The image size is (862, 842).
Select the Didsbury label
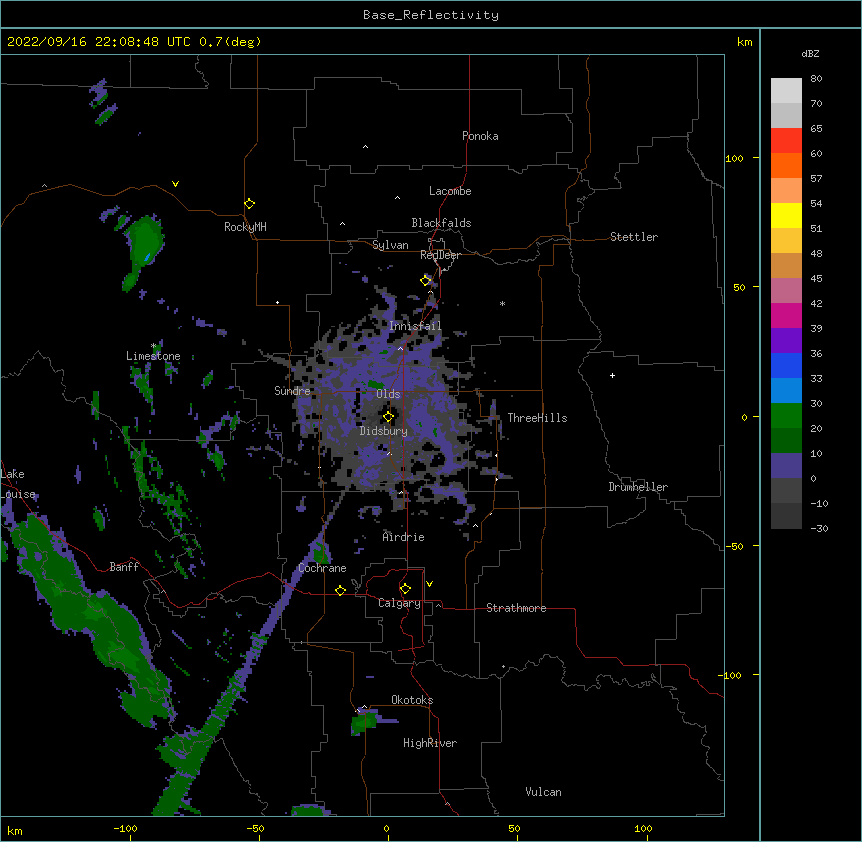(x=383, y=431)
